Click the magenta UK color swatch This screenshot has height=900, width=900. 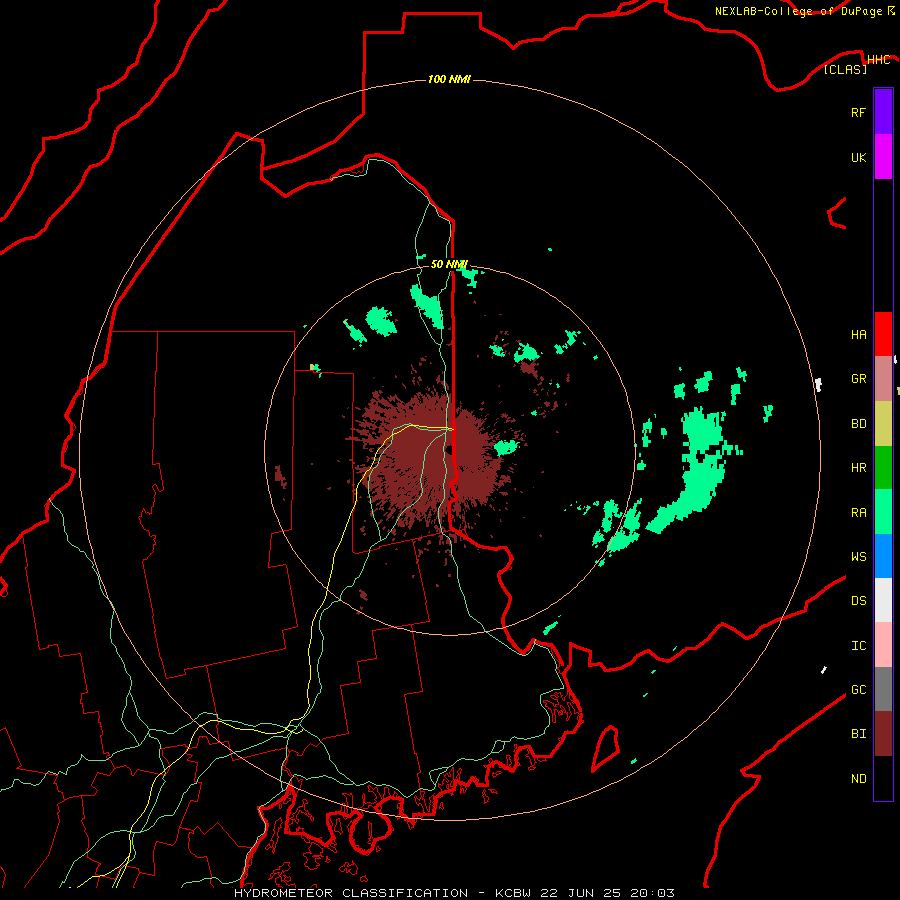[x=883, y=157]
